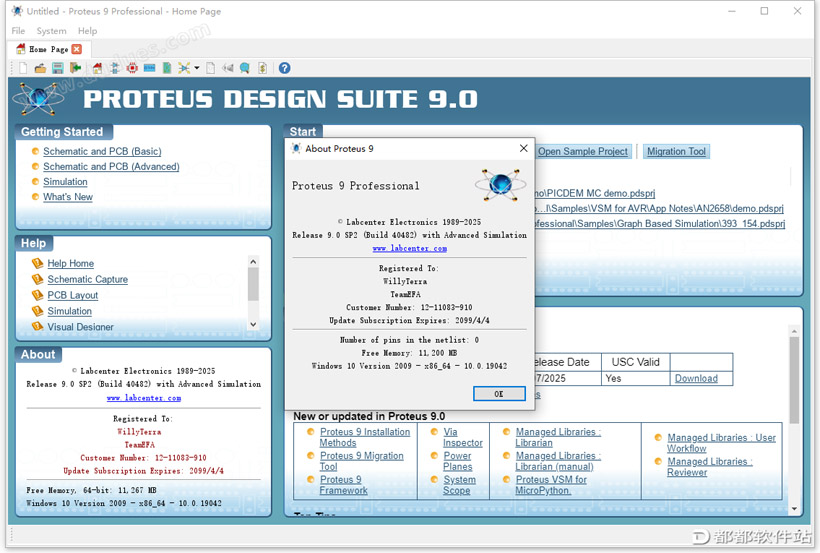The width and height of the screenshot is (820, 553).
Task: Click the greyed-out rewind-style toolbar icon
Action: [x=227, y=68]
